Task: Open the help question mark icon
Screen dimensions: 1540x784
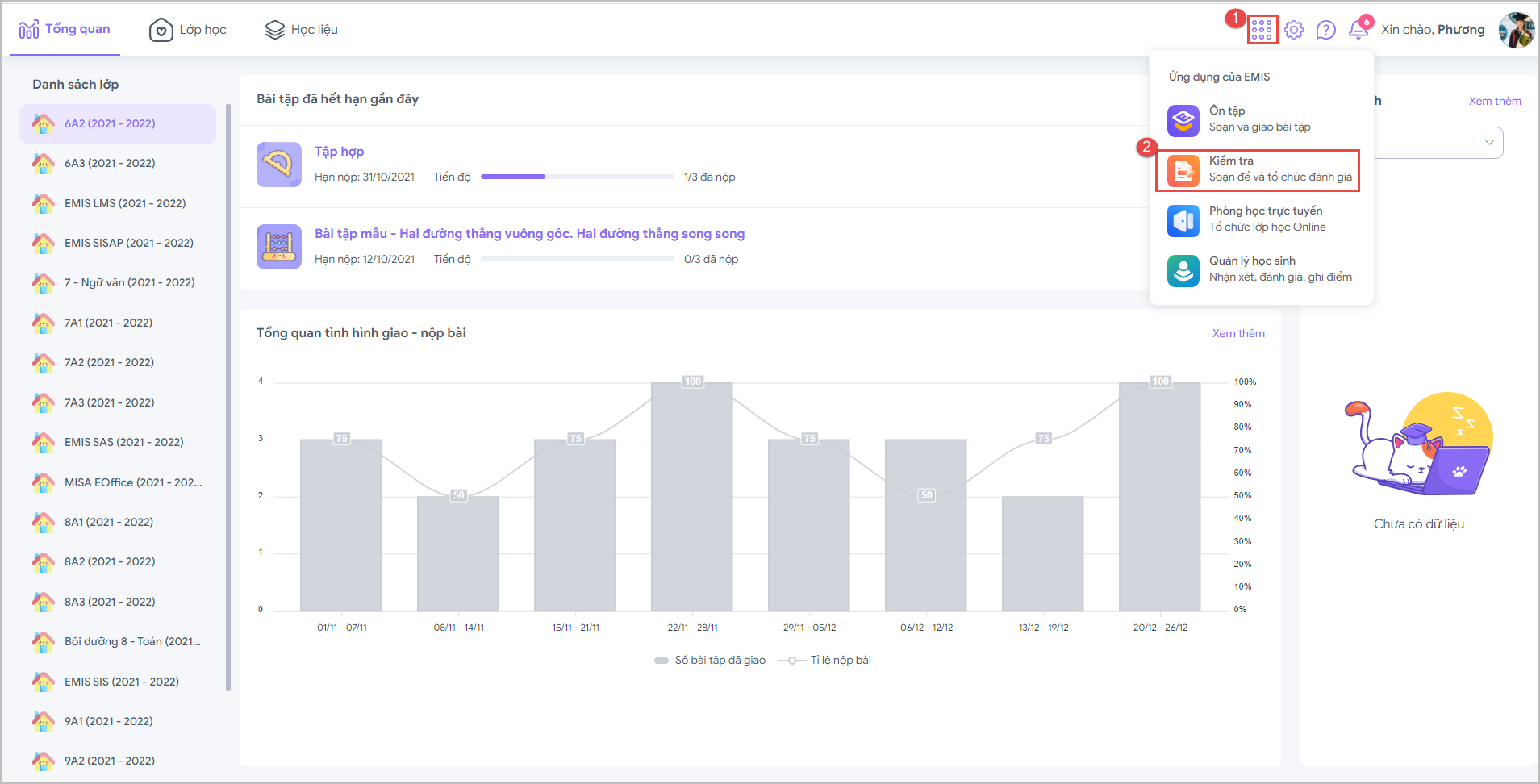Action: pyautogui.click(x=1325, y=30)
